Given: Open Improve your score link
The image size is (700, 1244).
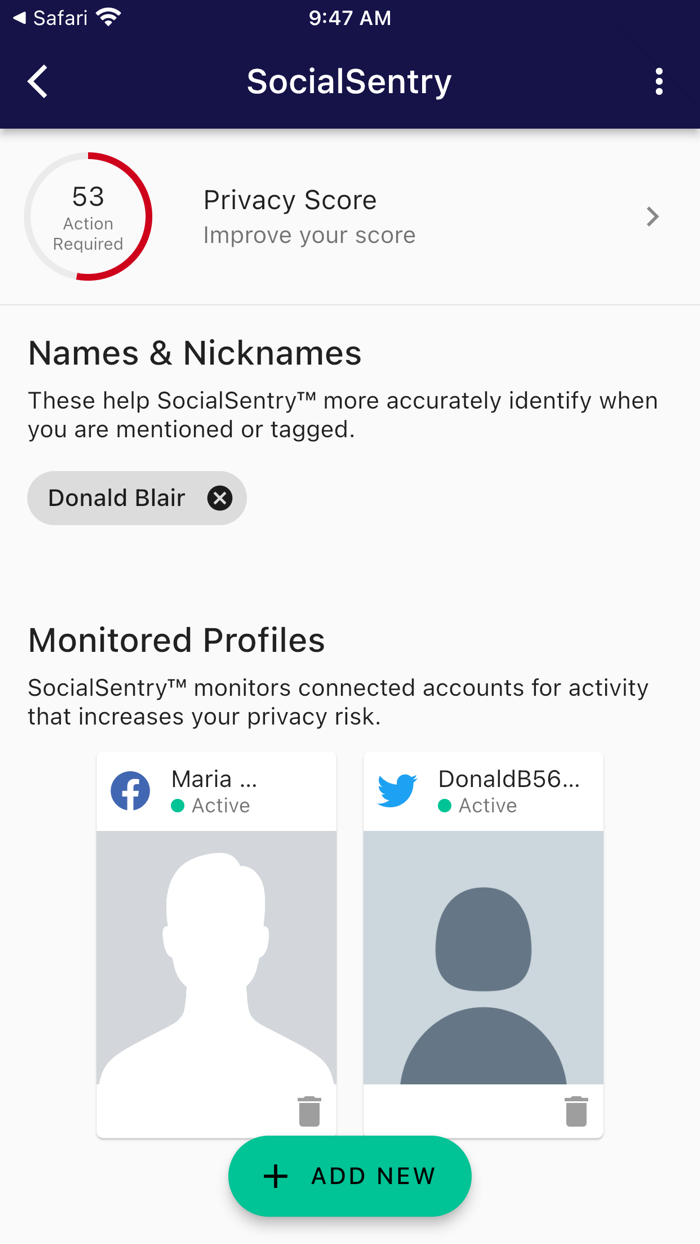Looking at the screenshot, I should pos(309,234).
